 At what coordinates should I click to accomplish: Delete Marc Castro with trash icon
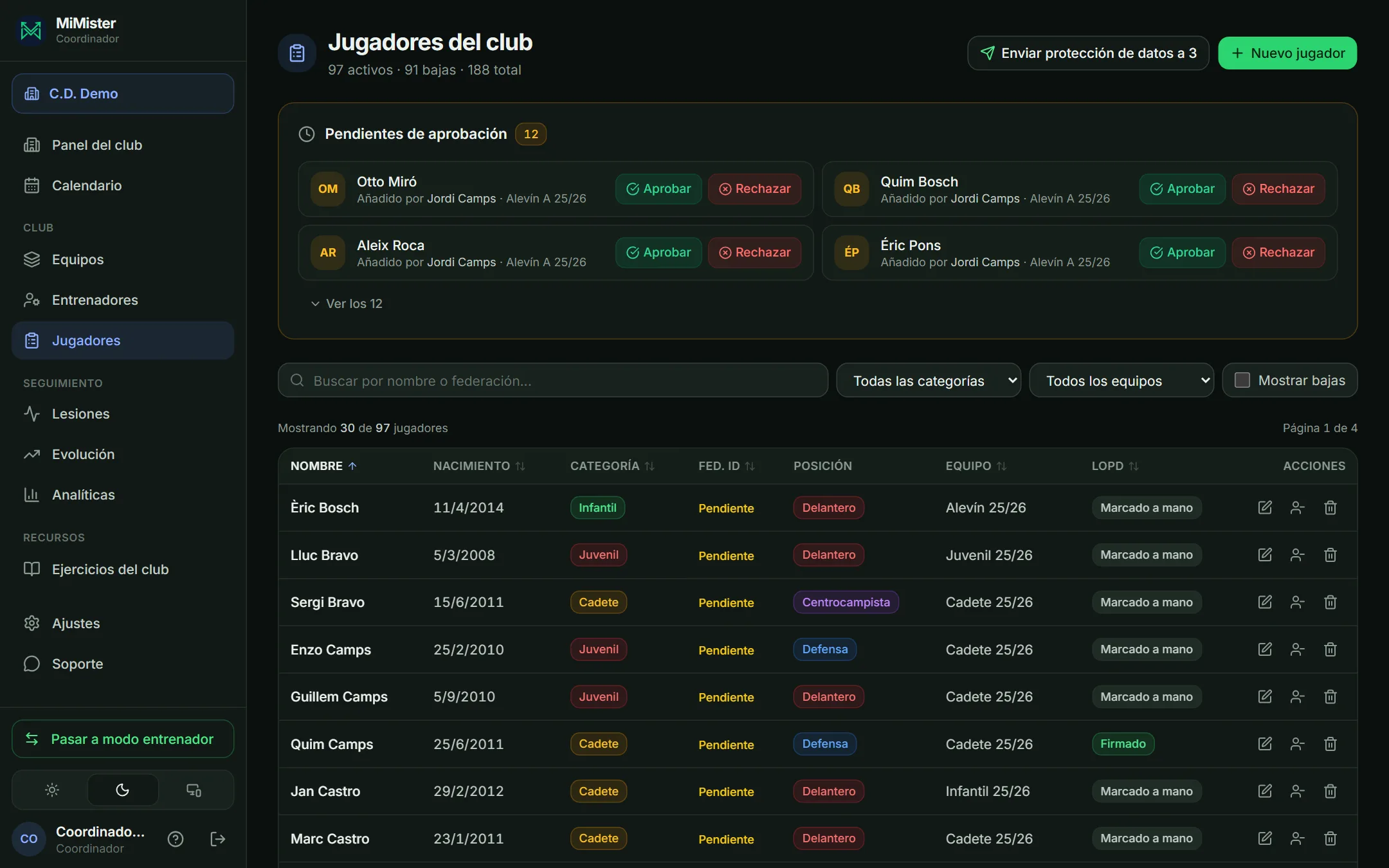coord(1330,838)
